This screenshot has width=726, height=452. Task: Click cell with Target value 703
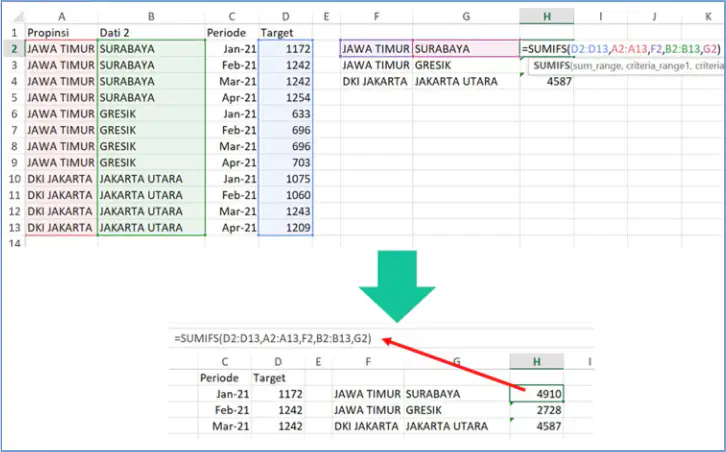pos(286,163)
